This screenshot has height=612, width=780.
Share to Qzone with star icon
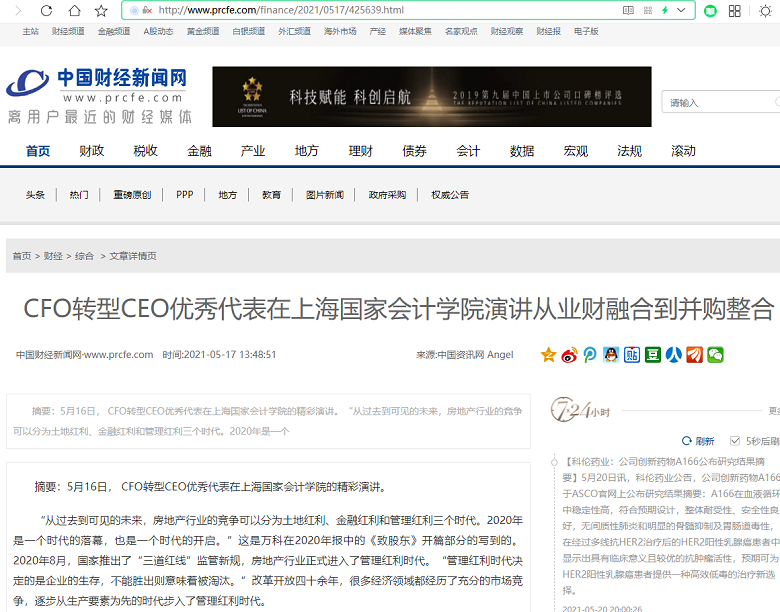tap(548, 355)
